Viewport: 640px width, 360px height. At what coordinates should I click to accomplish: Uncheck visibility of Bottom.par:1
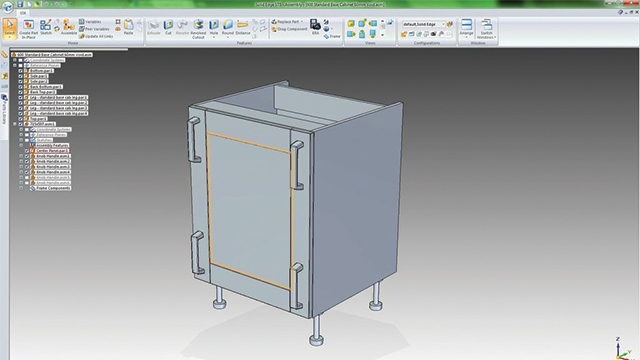click(20, 71)
